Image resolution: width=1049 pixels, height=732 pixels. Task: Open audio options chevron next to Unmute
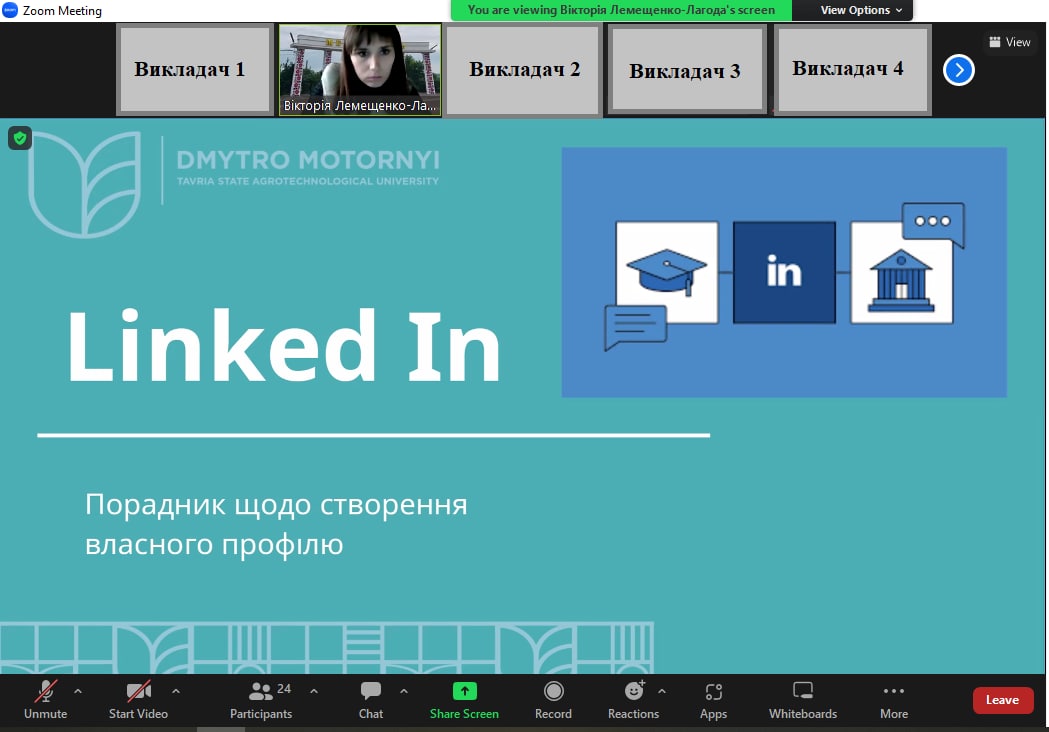pyautogui.click(x=78, y=691)
